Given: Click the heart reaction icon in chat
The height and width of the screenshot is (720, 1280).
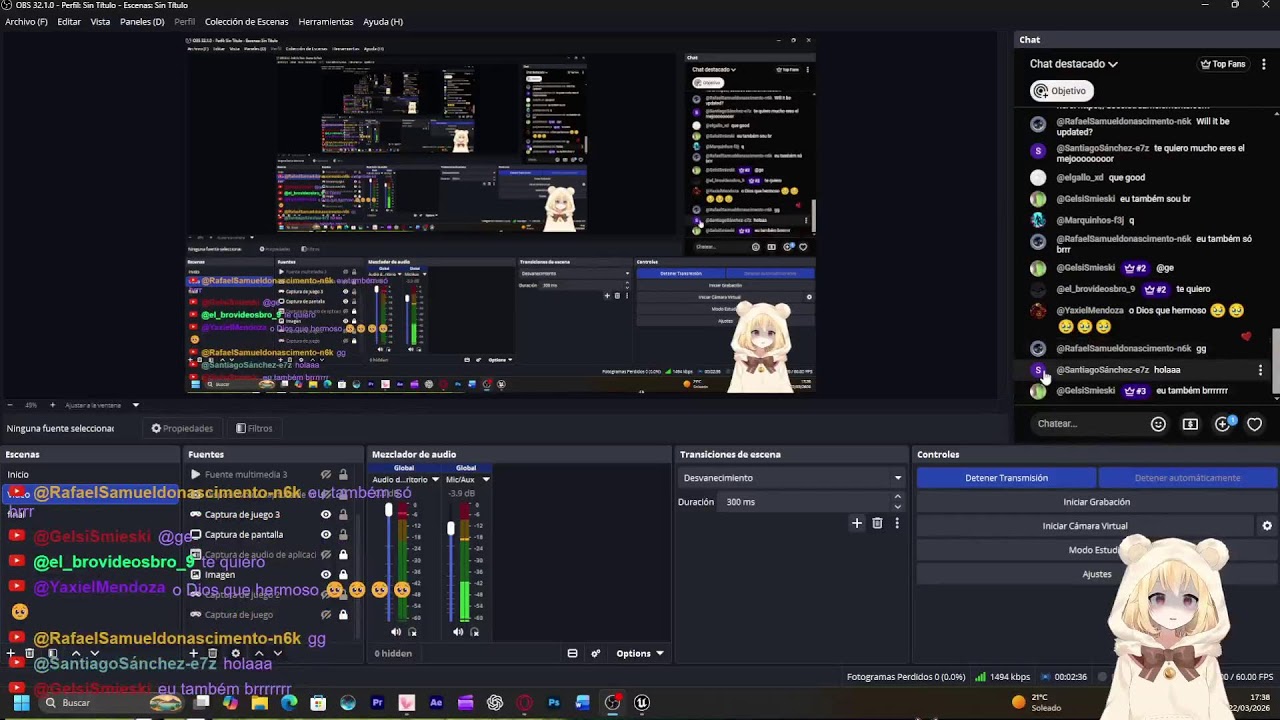Looking at the screenshot, I should (1254, 424).
